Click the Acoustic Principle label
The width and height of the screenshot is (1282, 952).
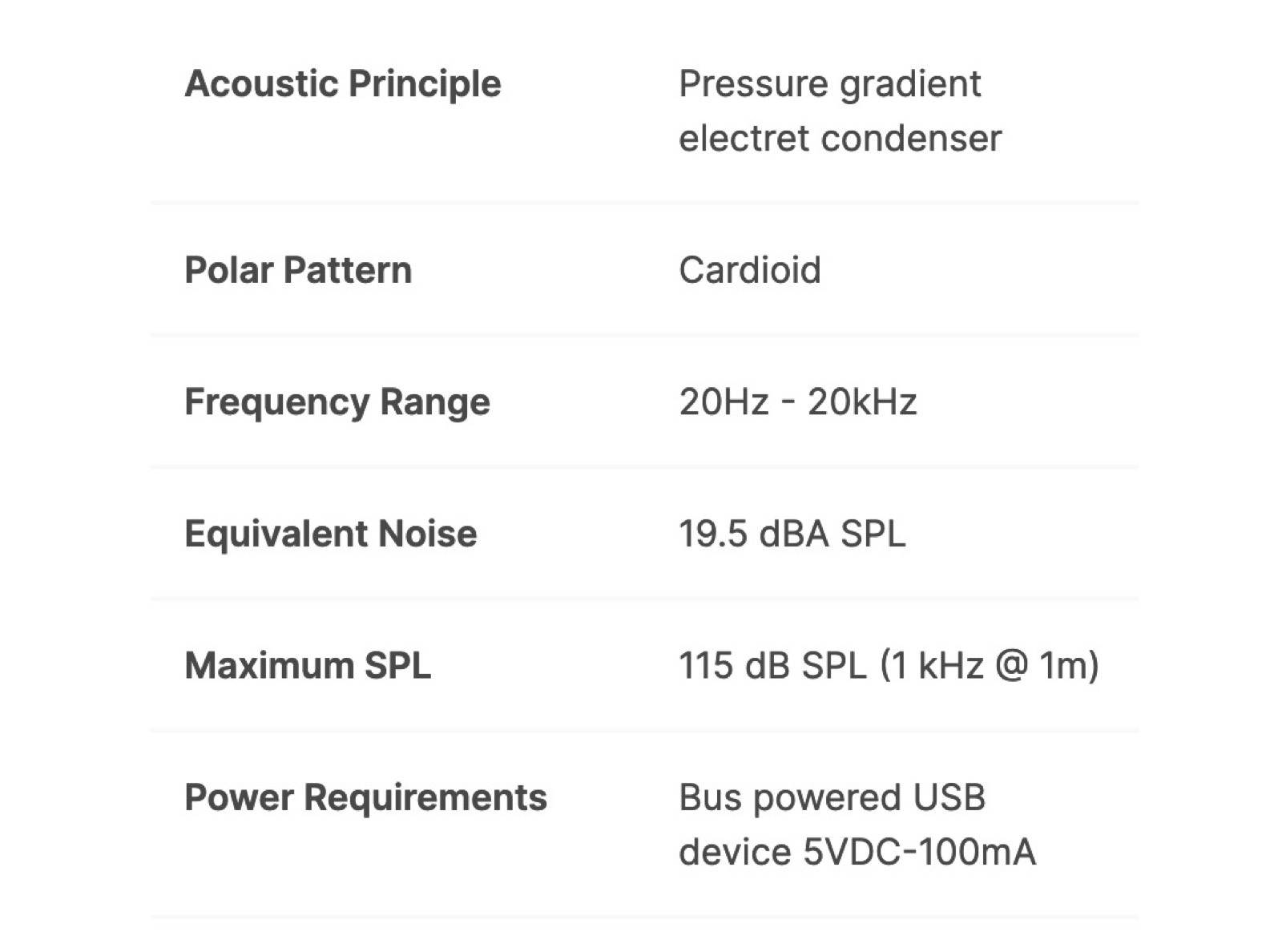pos(342,83)
